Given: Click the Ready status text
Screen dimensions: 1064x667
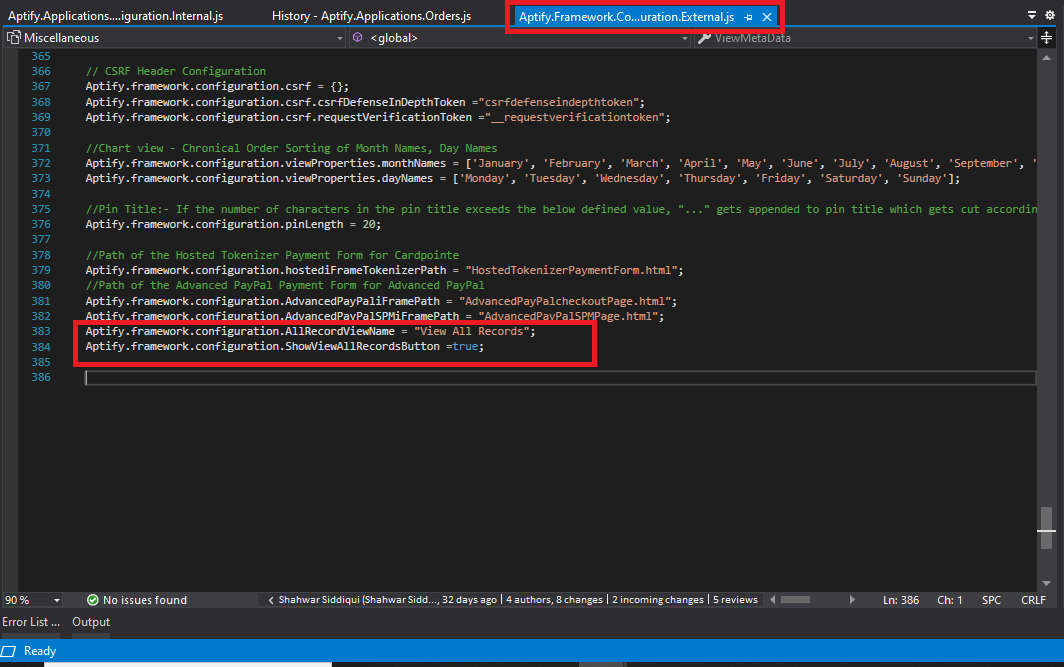Looking at the screenshot, I should tap(40, 651).
